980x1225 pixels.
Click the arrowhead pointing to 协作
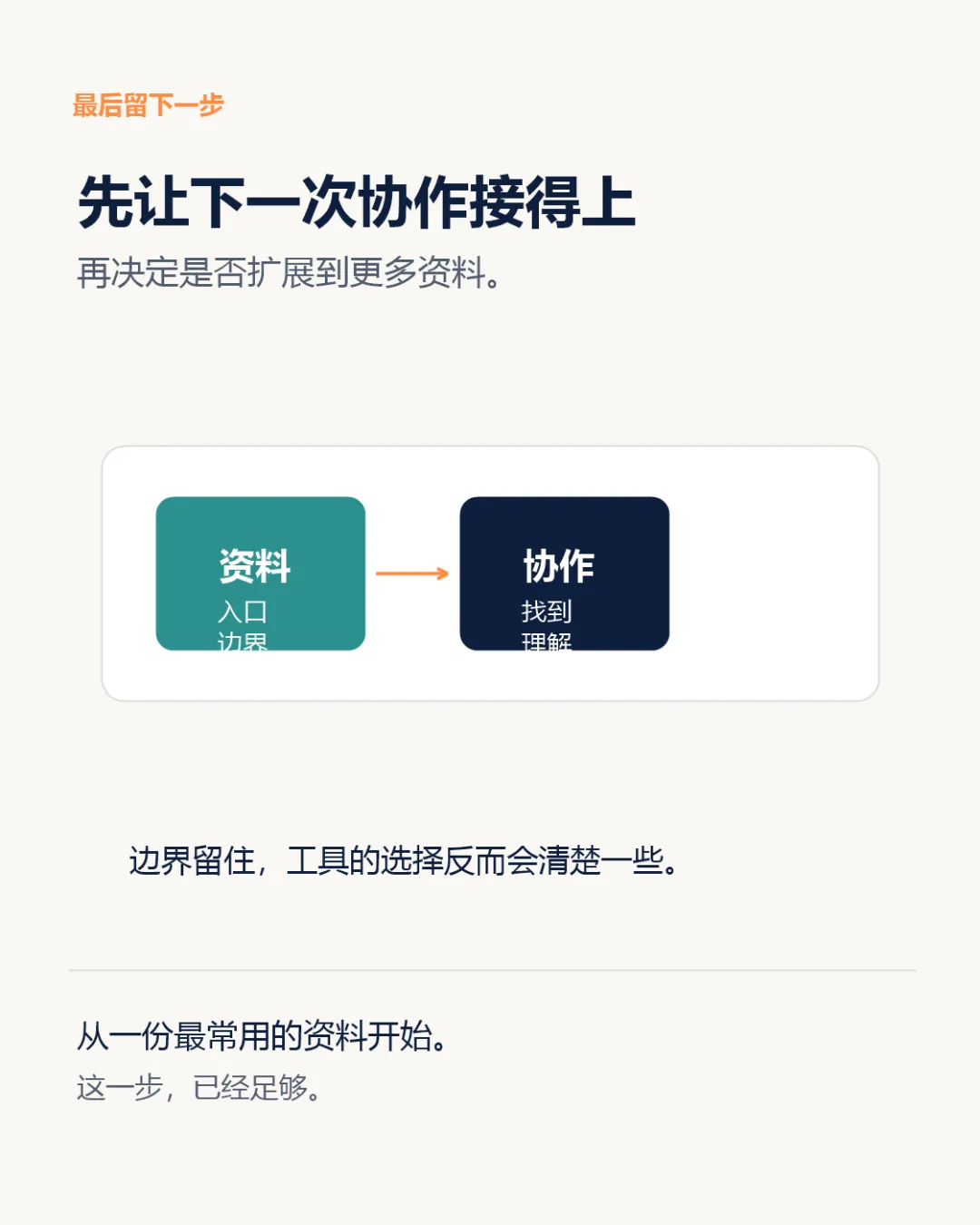click(444, 573)
